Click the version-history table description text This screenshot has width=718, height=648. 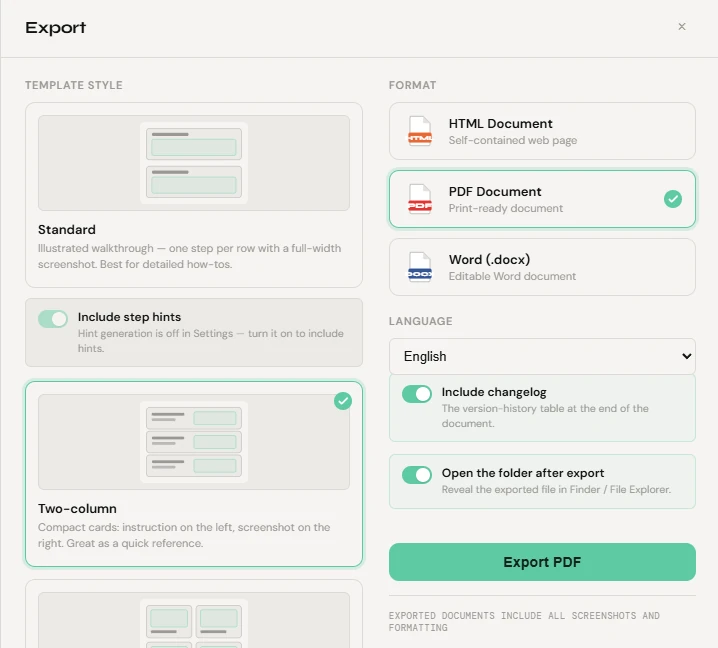coord(545,416)
